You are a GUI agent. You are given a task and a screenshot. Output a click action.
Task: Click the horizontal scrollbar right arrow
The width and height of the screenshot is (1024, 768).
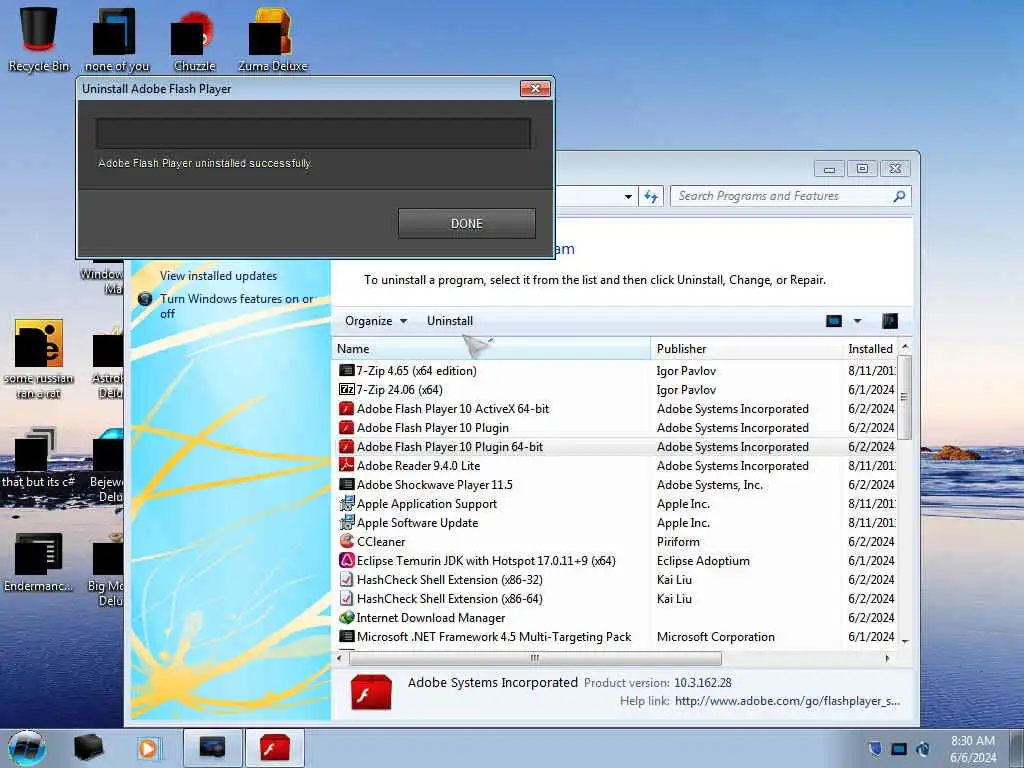887,658
